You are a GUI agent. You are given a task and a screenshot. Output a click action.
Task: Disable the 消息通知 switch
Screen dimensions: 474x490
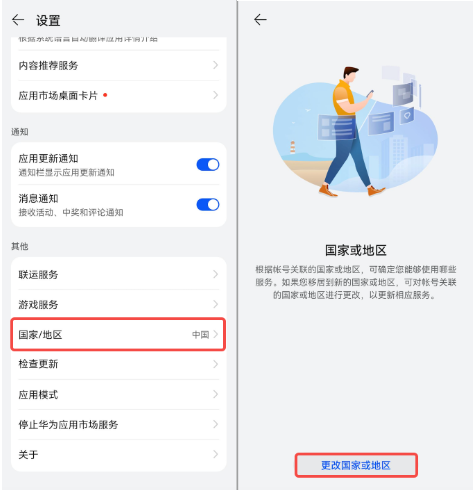pyautogui.click(x=208, y=205)
